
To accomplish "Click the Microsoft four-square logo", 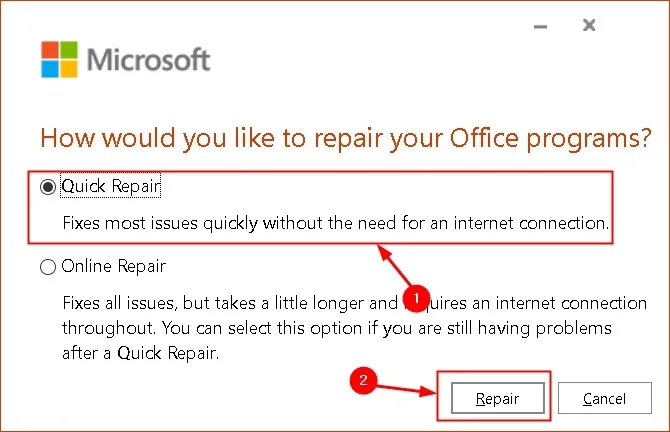I will tap(58, 59).
